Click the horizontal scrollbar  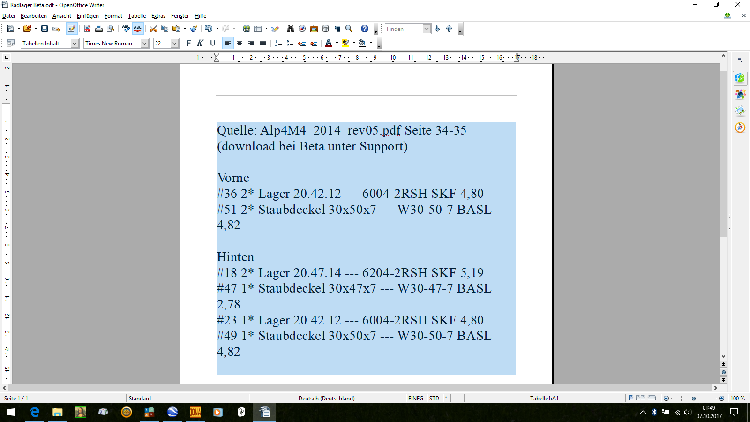361,388
